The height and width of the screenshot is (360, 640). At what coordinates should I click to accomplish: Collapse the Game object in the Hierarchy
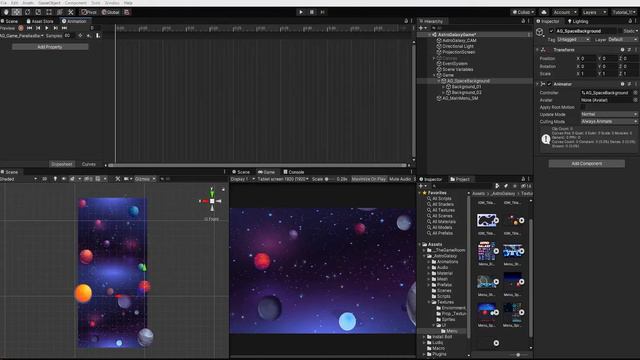pos(434,75)
